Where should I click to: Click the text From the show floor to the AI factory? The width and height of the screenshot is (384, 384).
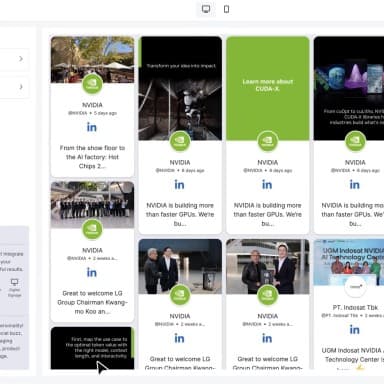pyautogui.click(x=92, y=157)
